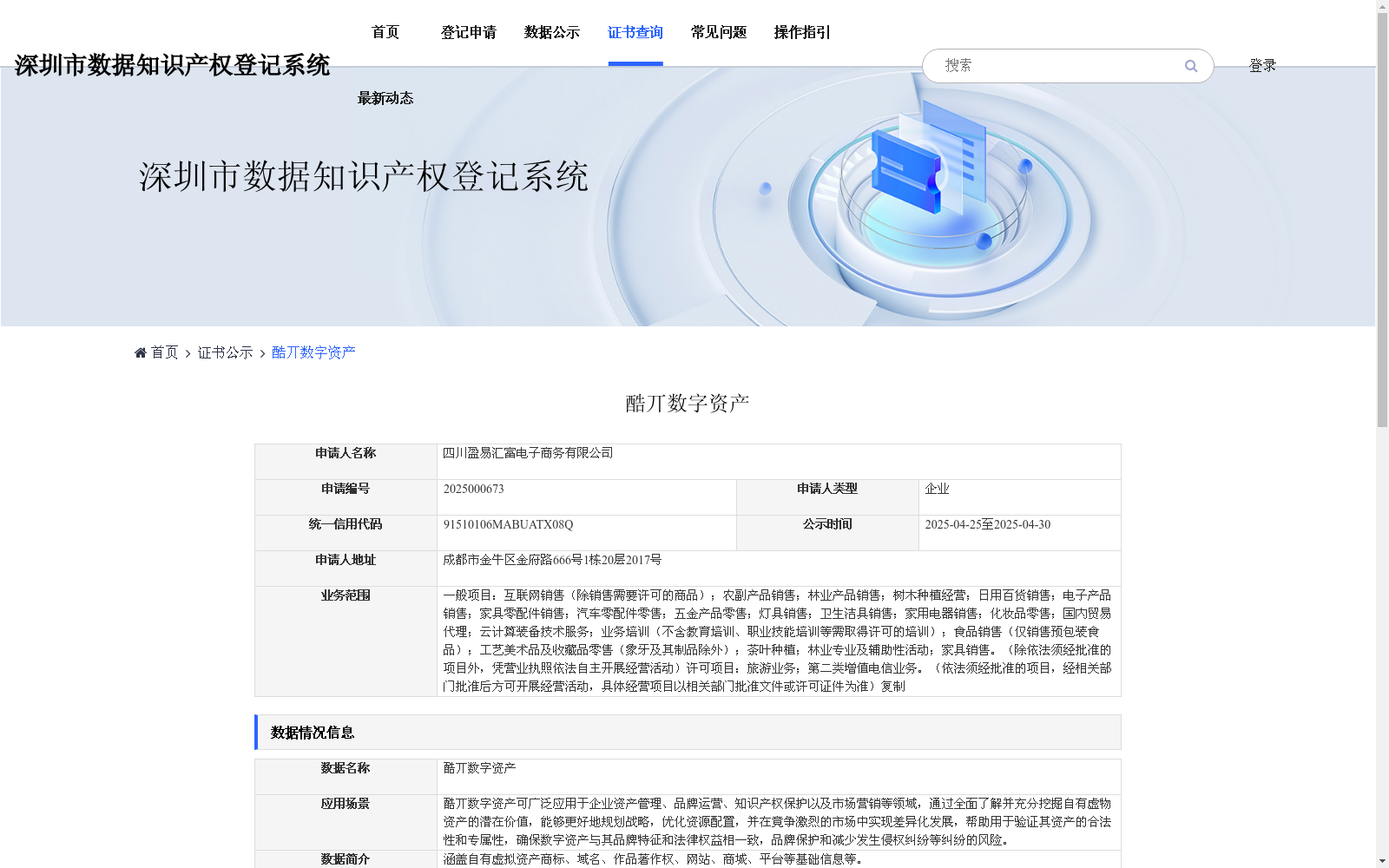Select credit code 91510106MABUATX08Q
Image resolution: width=1389 pixels, height=868 pixels.
[509, 524]
